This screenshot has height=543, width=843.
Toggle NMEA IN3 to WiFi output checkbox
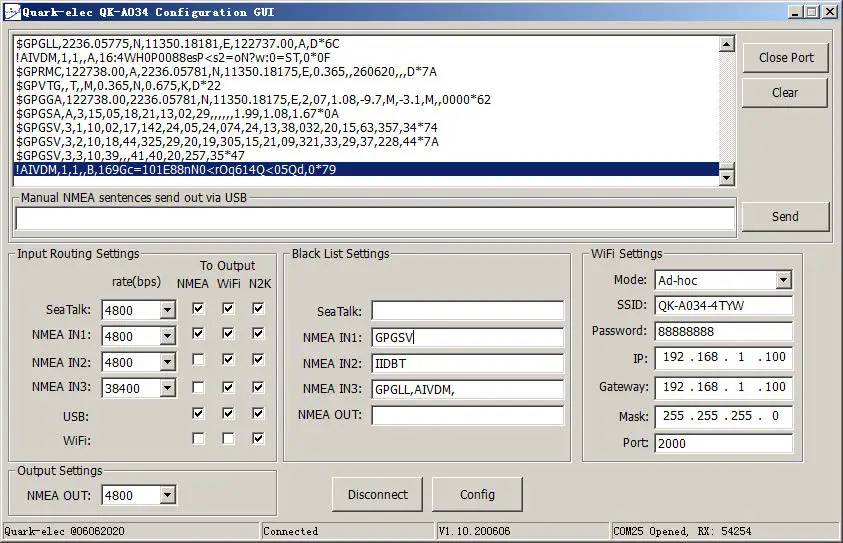[x=228, y=387]
